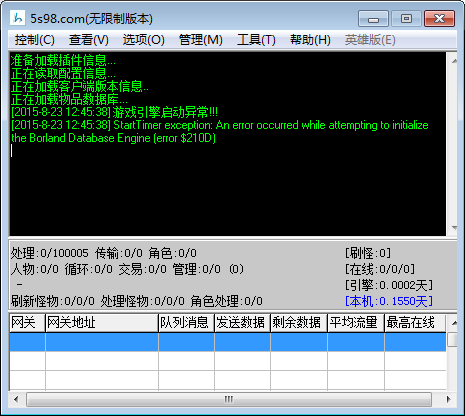Click the 平均流量 column header
465x416 pixels.
pos(356,323)
